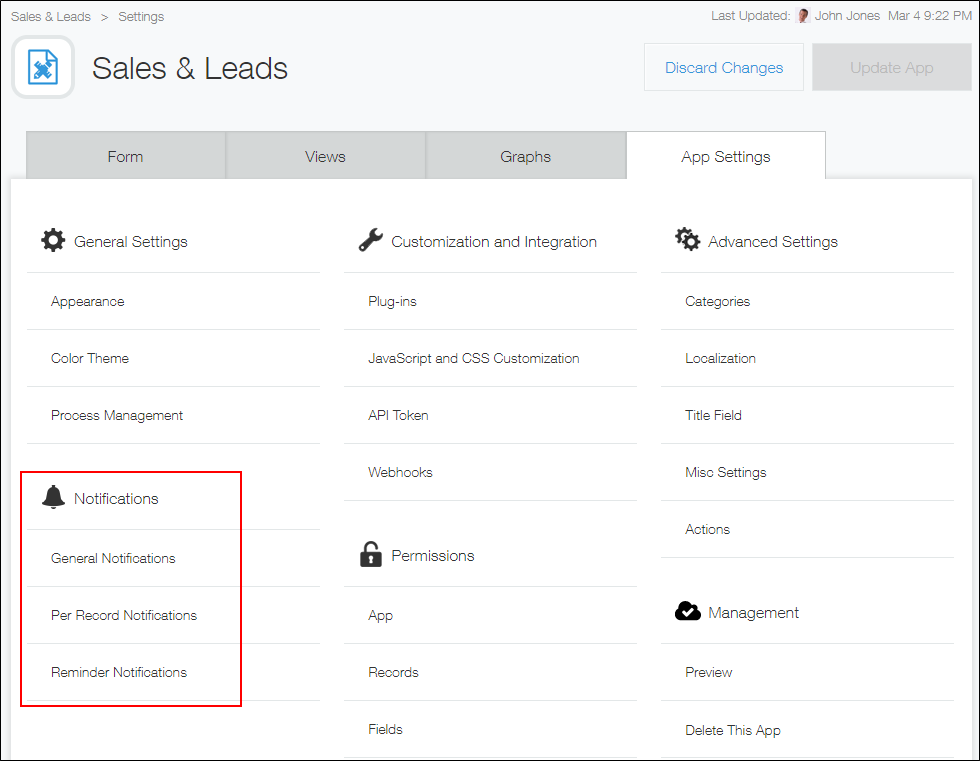Click the gear icon beside General Settings
Viewport: 980px width, 761px height.
pos(52,239)
